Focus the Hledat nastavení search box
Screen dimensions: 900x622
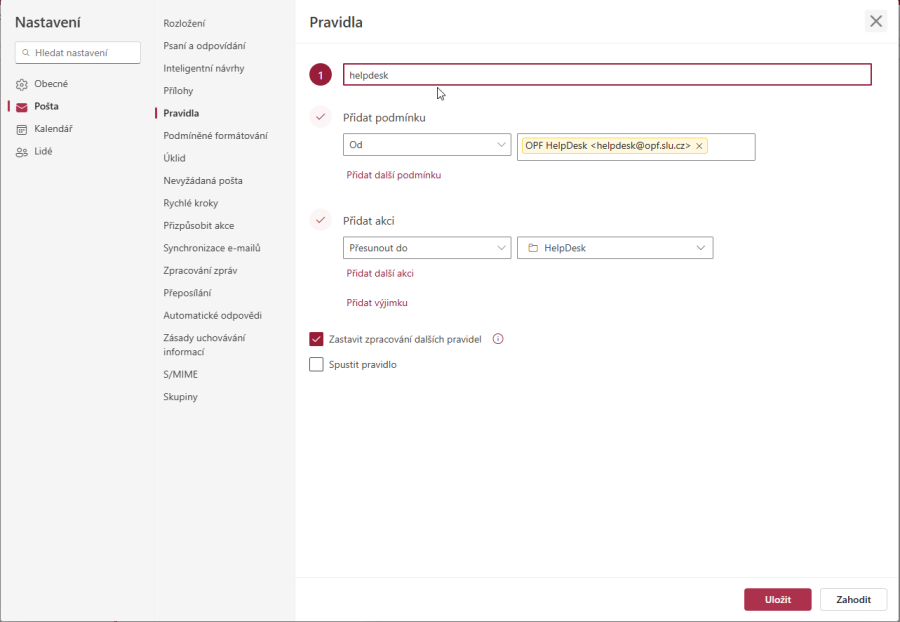tap(77, 52)
